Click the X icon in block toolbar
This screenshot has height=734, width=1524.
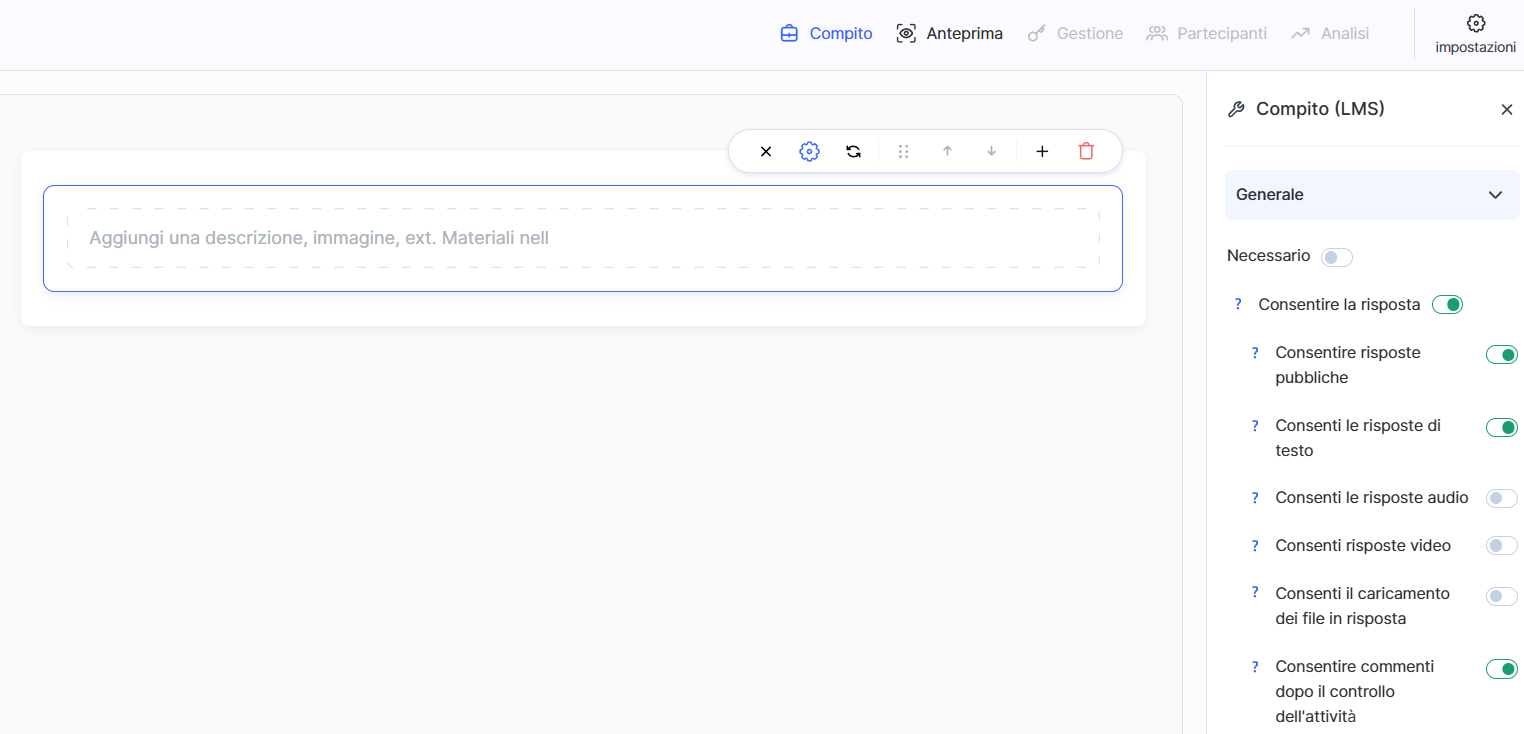pyautogui.click(x=766, y=151)
